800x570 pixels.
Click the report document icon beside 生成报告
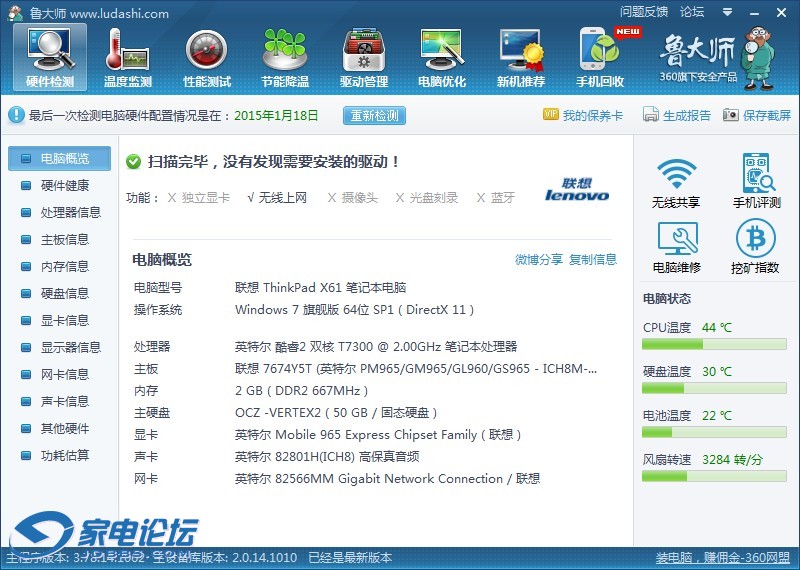click(x=651, y=114)
